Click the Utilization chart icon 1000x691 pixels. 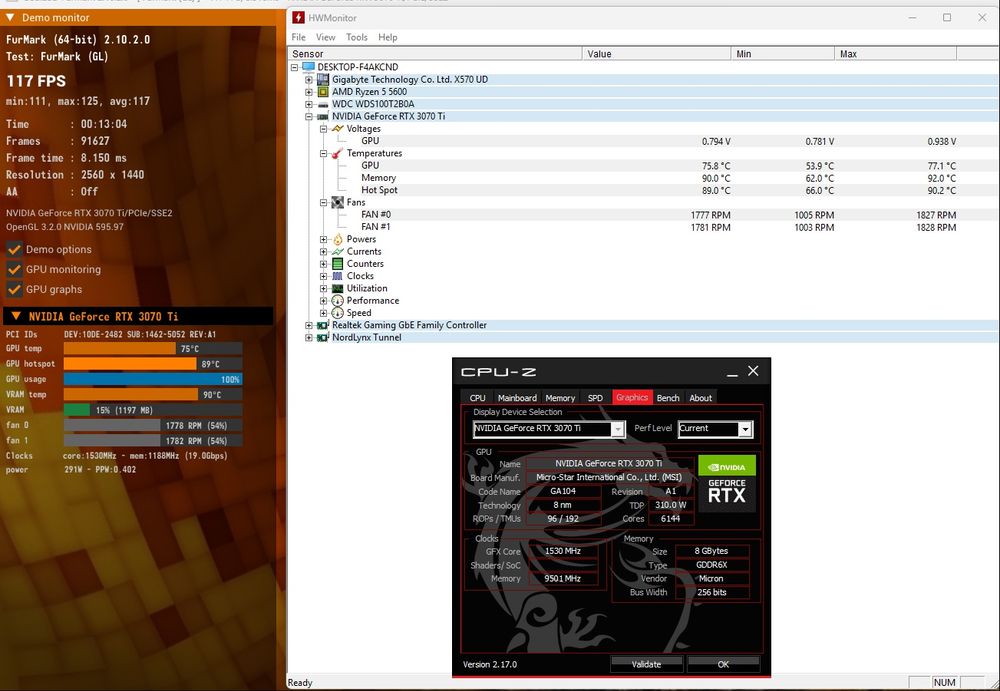coord(337,288)
